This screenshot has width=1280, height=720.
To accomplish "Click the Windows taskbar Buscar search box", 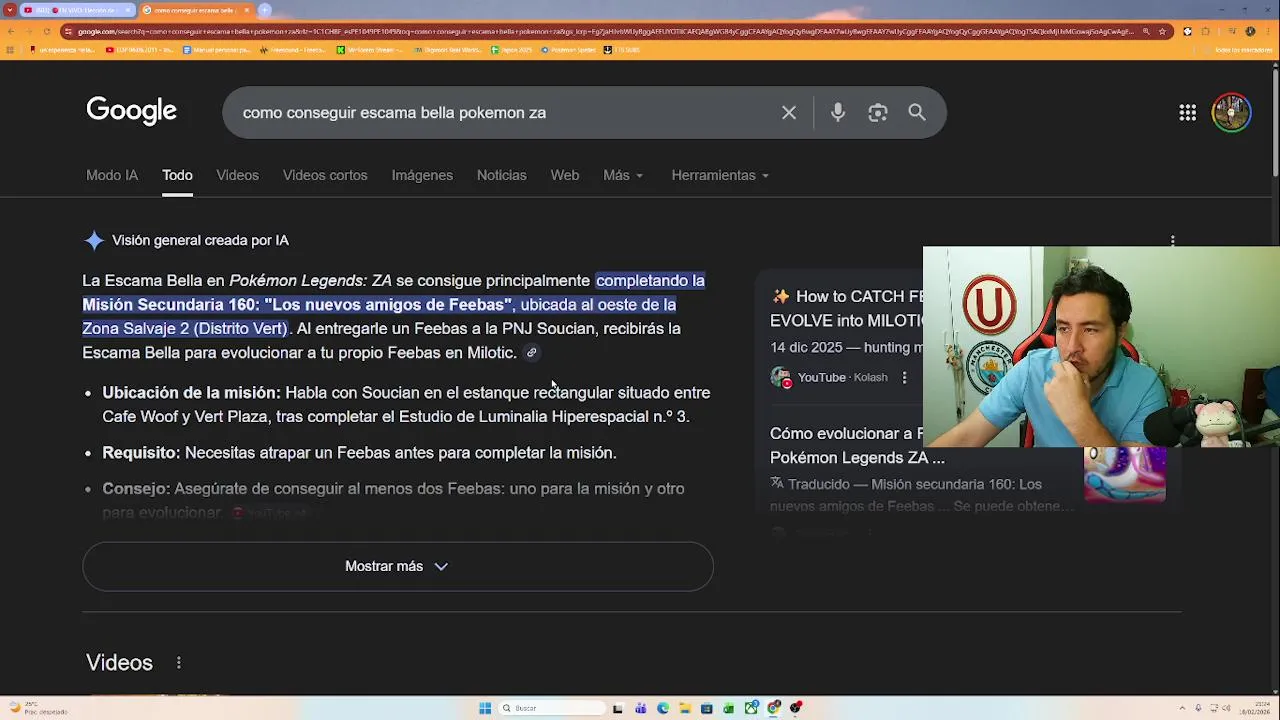I will point(551,708).
